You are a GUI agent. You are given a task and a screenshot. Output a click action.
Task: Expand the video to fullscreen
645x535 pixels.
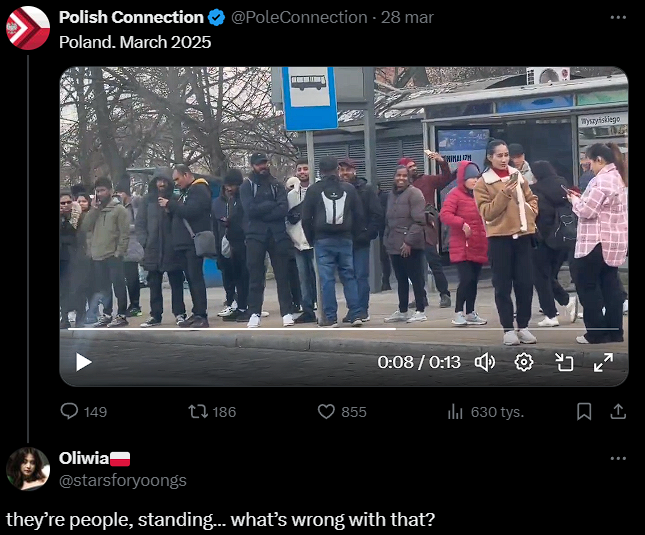click(x=603, y=362)
